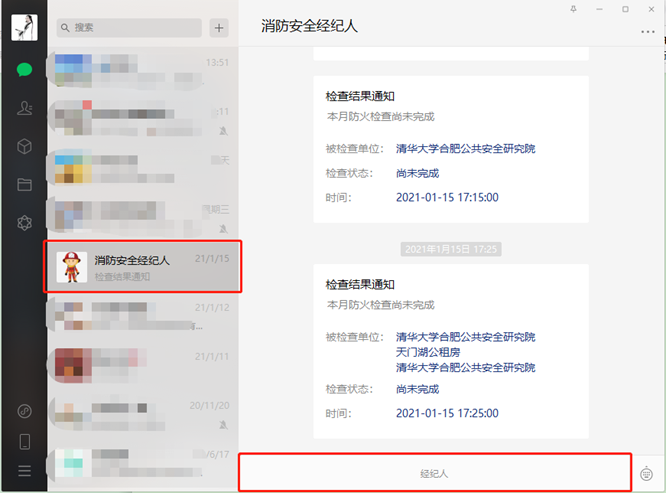Open the Files folder icon

click(24, 184)
